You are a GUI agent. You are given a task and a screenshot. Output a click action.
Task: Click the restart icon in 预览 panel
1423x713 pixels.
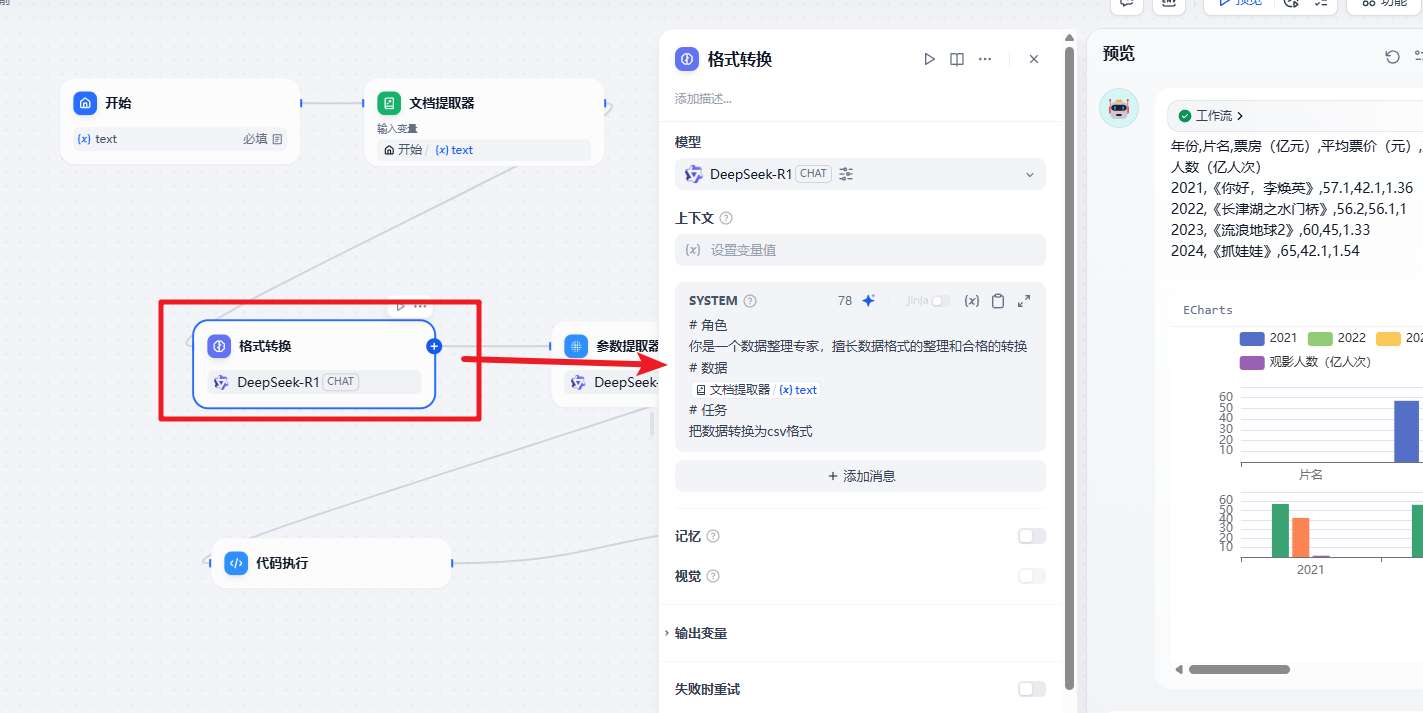coord(1392,57)
